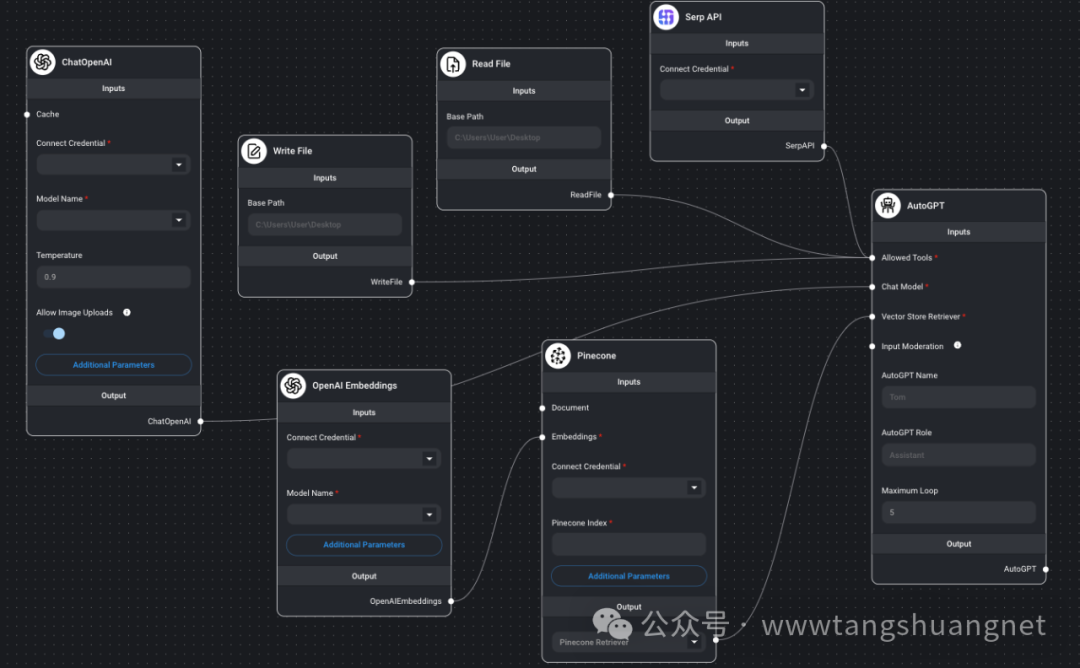The image size is (1080, 668).
Task: Open ChatOpenAI Model Name dropdown
Action: pyautogui.click(x=114, y=220)
